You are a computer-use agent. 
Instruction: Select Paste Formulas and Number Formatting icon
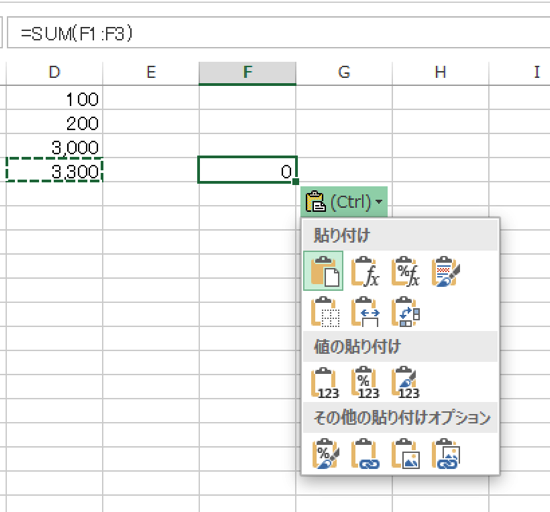[x=405, y=271]
